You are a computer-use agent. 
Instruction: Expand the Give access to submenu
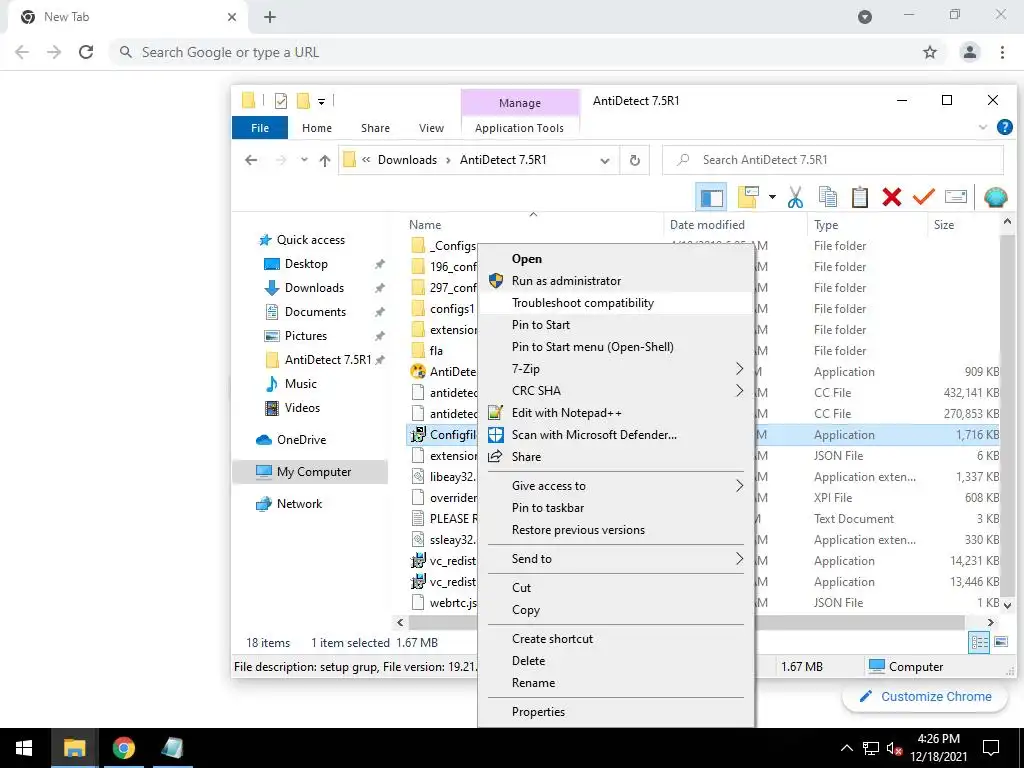(x=616, y=486)
